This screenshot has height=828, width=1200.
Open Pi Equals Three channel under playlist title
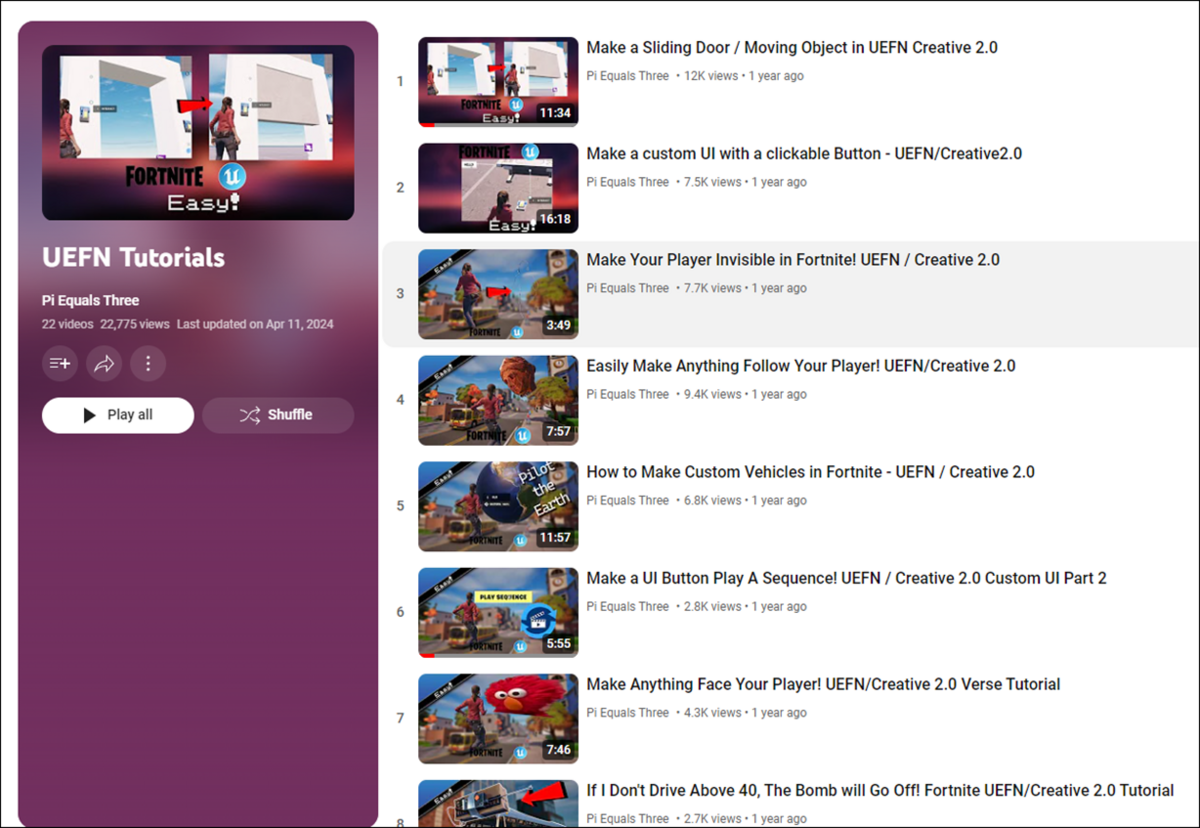(x=90, y=300)
